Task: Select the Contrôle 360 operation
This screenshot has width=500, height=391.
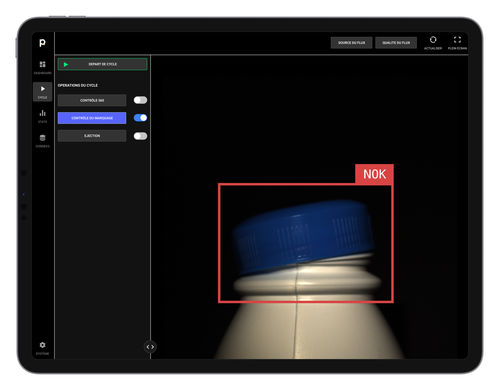Action: (92, 100)
